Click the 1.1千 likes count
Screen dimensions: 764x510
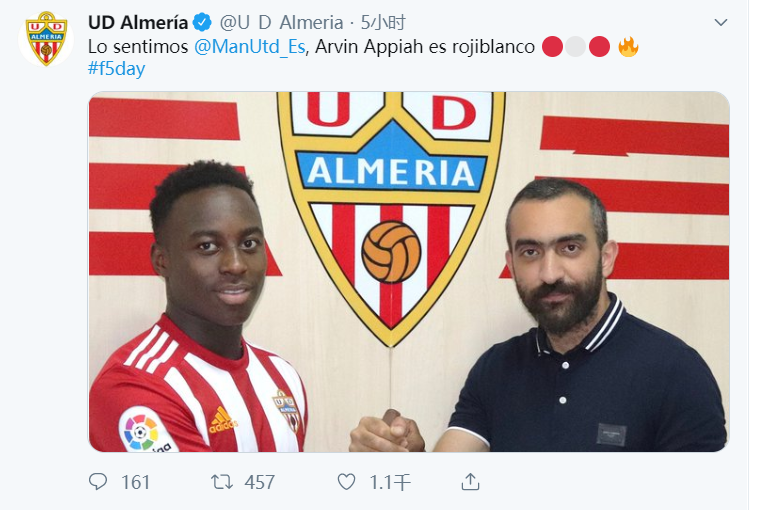[x=390, y=482]
